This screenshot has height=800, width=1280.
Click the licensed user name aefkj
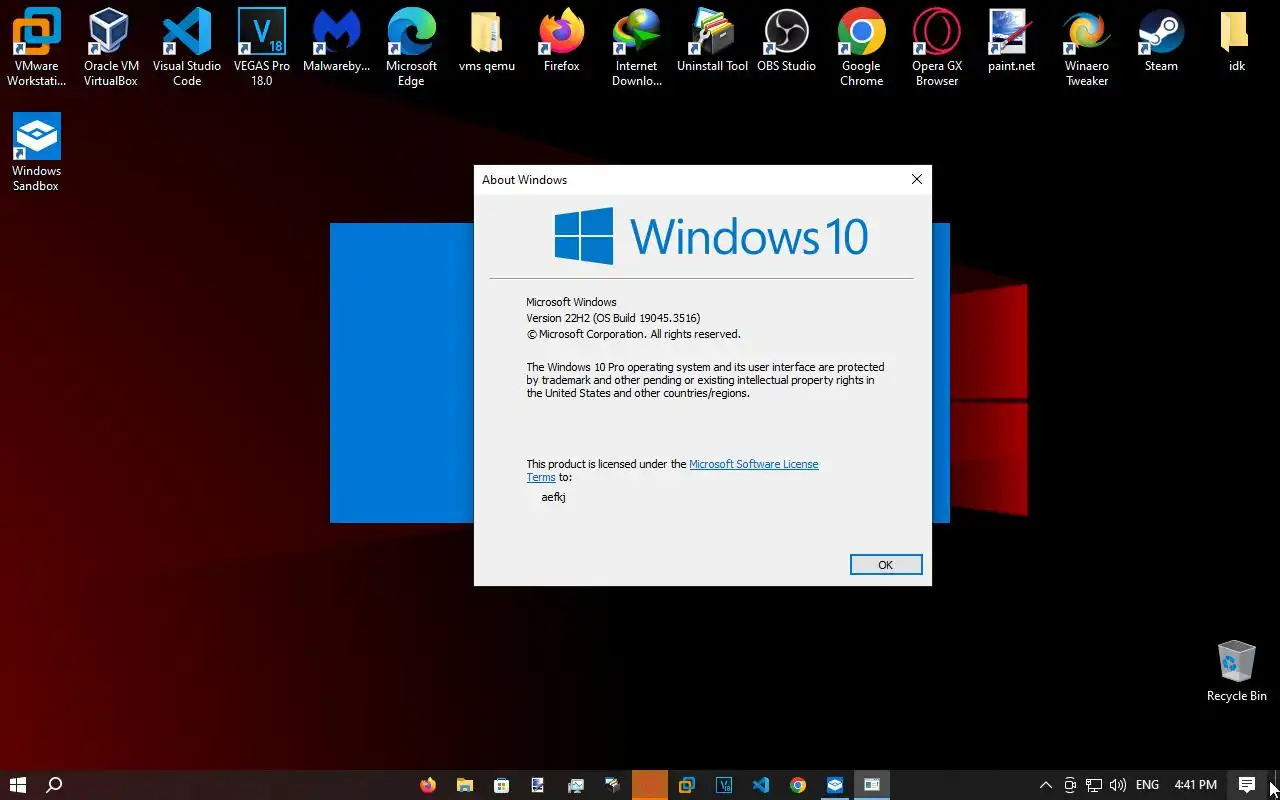click(554, 497)
